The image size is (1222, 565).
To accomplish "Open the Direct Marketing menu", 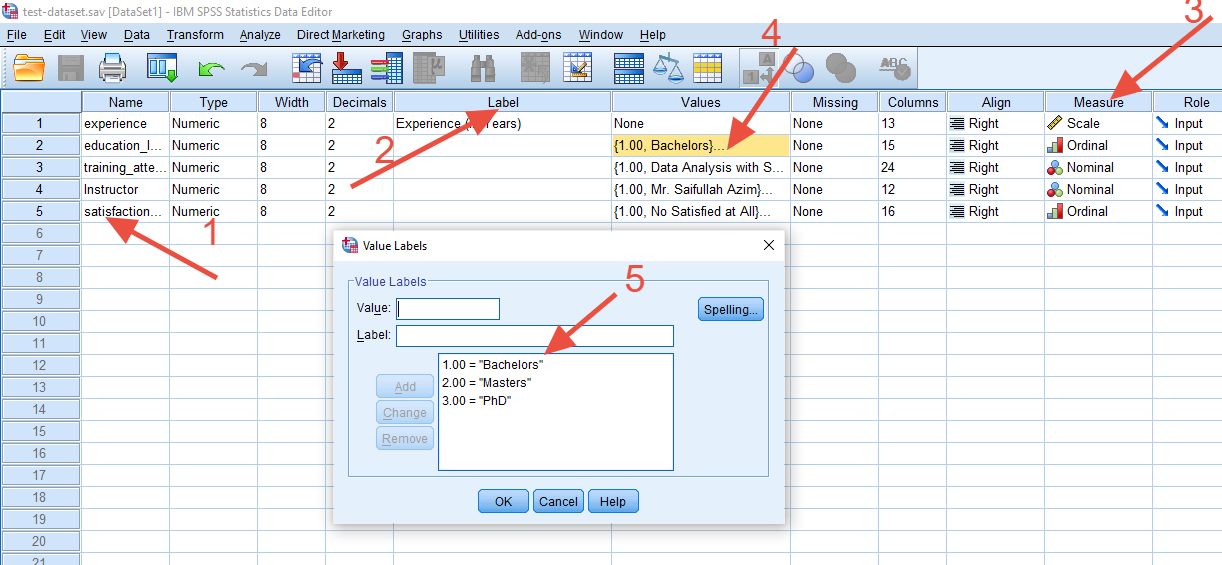I will tap(341, 34).
